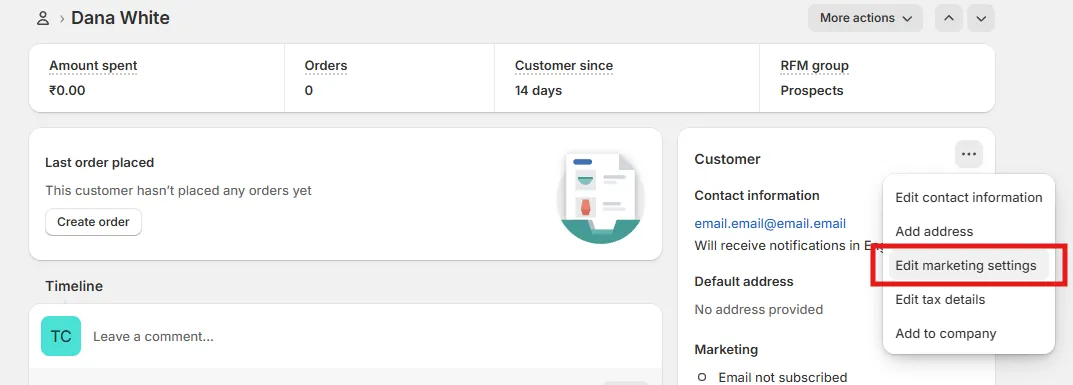Click the TC avatar in Timeline
Viewport: 1073px width, 385px height.
[61, 336]
